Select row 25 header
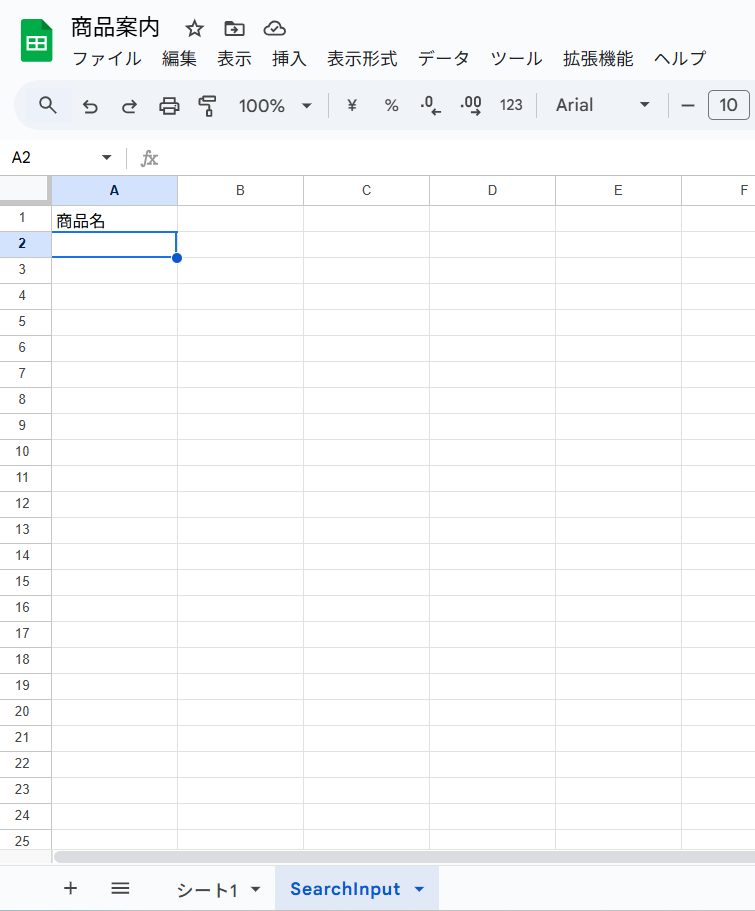The height and width of the screenshot is (911, 755). coord(25,840)
